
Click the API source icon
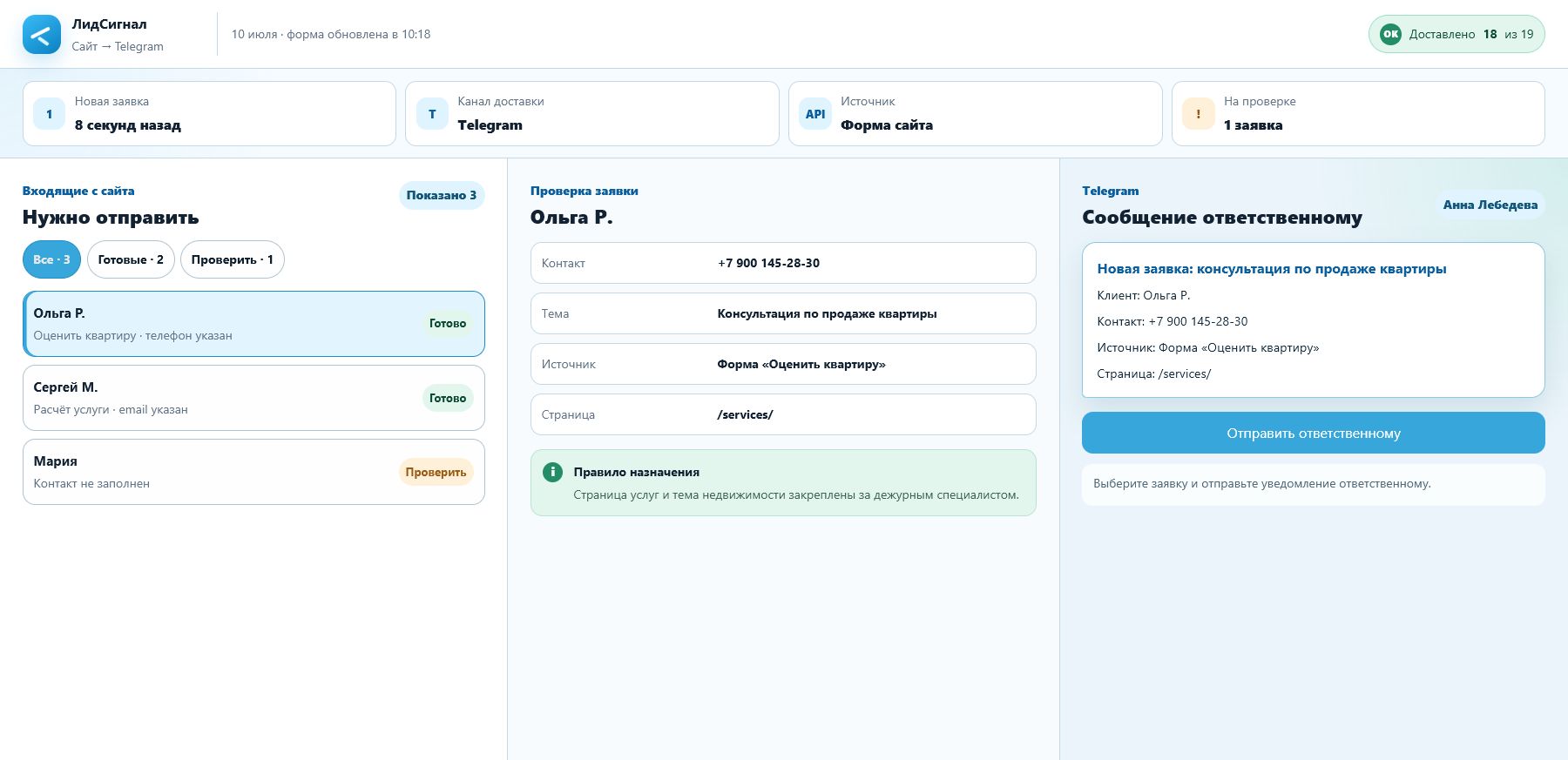[815, 114]
